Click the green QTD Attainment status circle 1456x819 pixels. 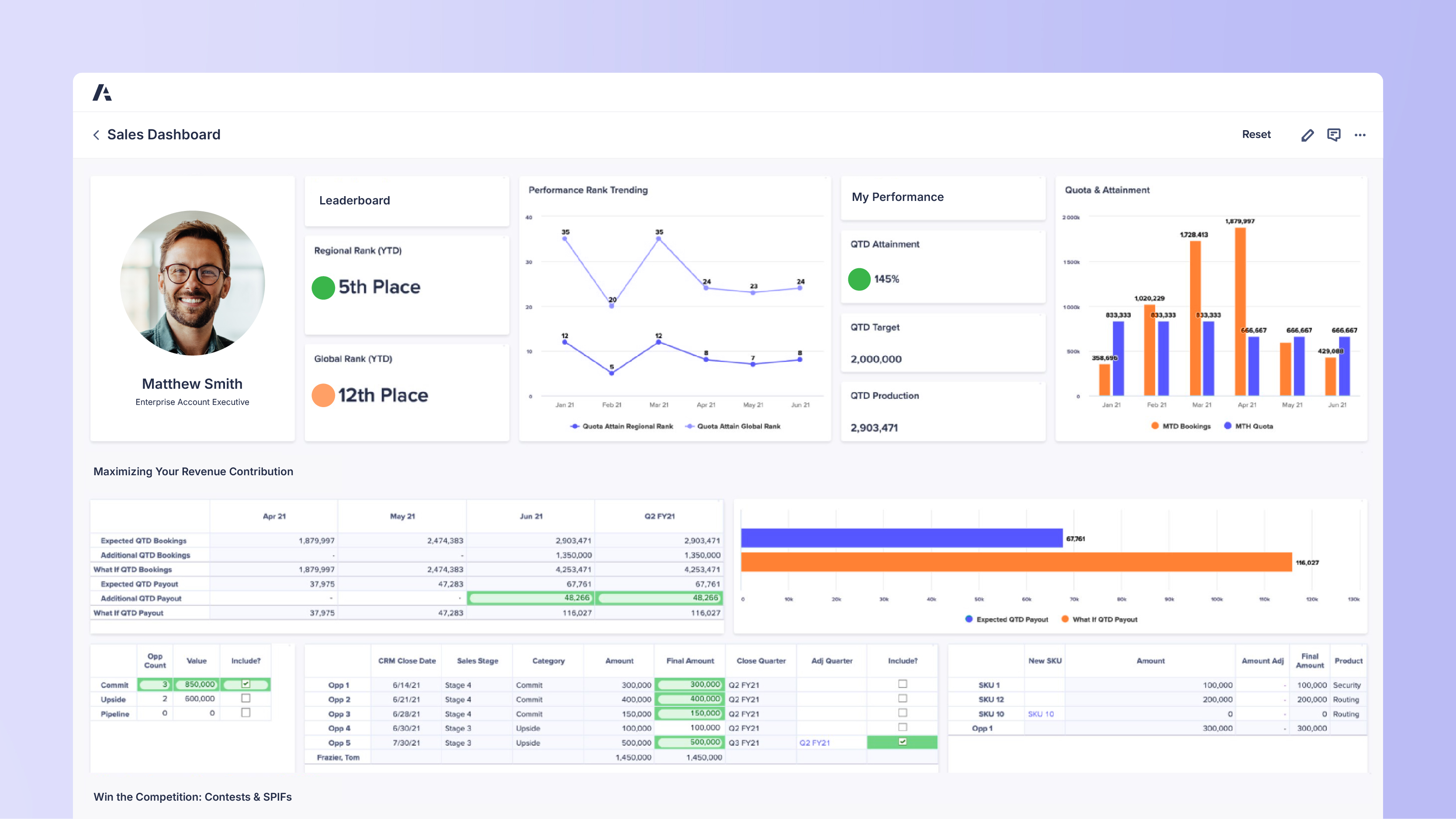859,279
